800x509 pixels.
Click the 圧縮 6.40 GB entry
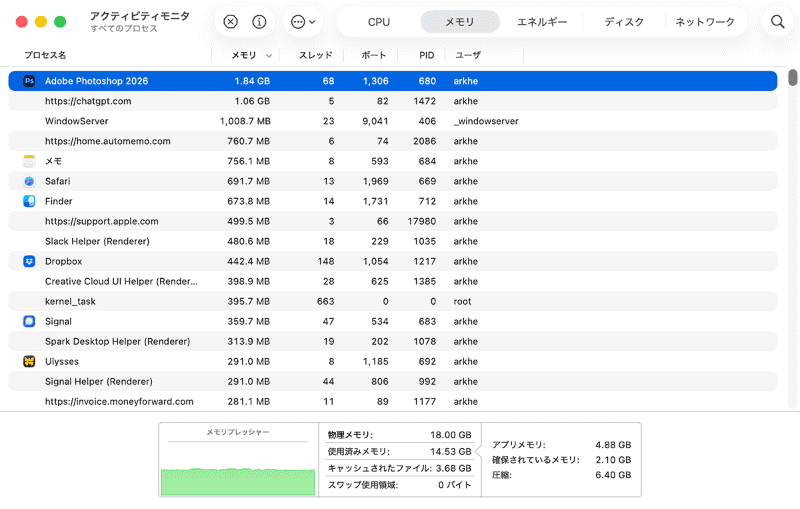click(561, 475)
